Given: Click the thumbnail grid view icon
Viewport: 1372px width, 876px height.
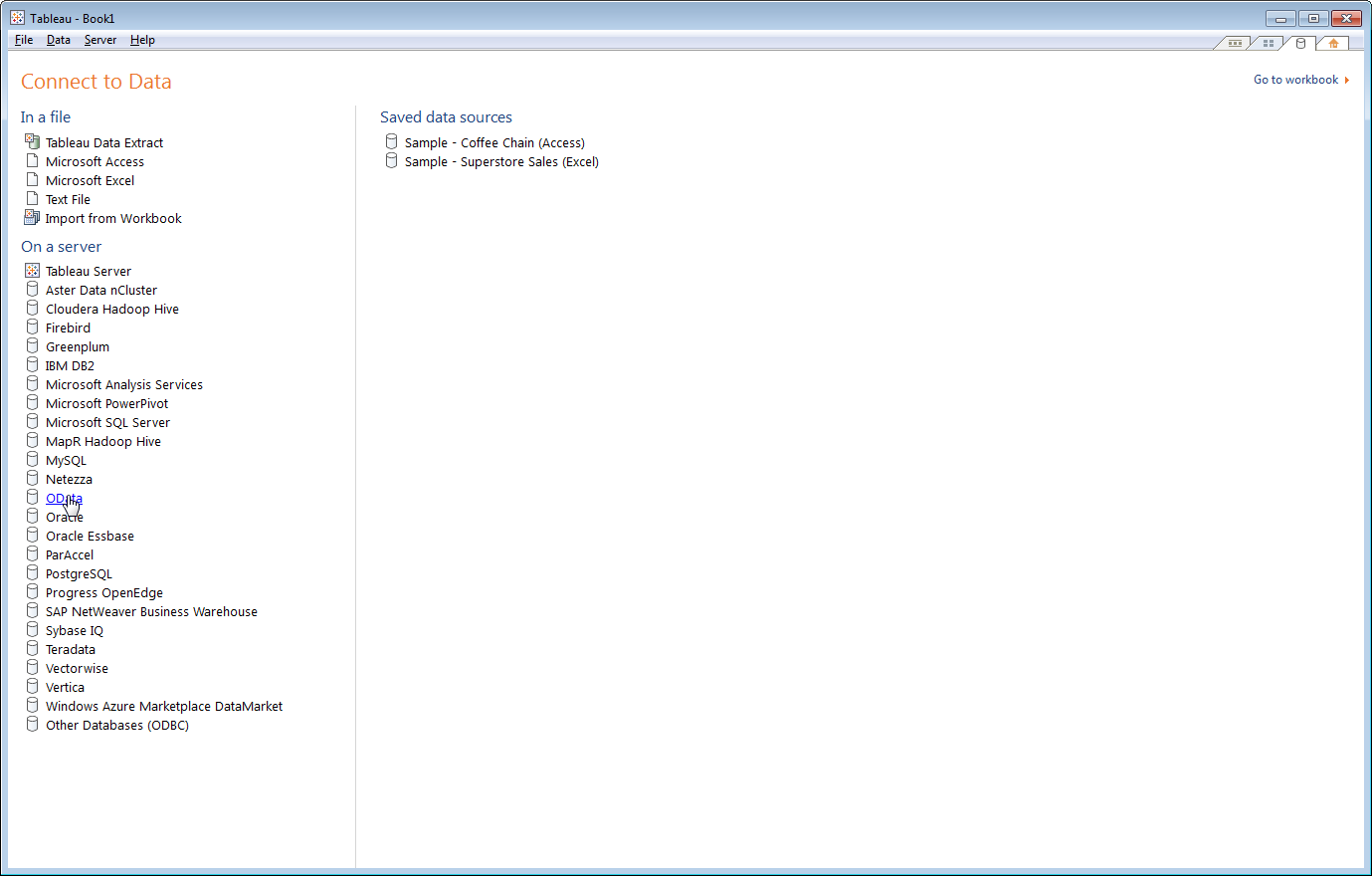Looking at the screenshot, I should click(1268, 43).
